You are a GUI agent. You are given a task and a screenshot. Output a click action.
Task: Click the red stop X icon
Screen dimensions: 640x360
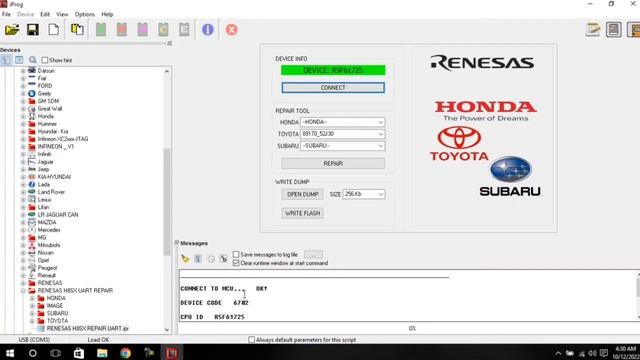pos(231,29)
